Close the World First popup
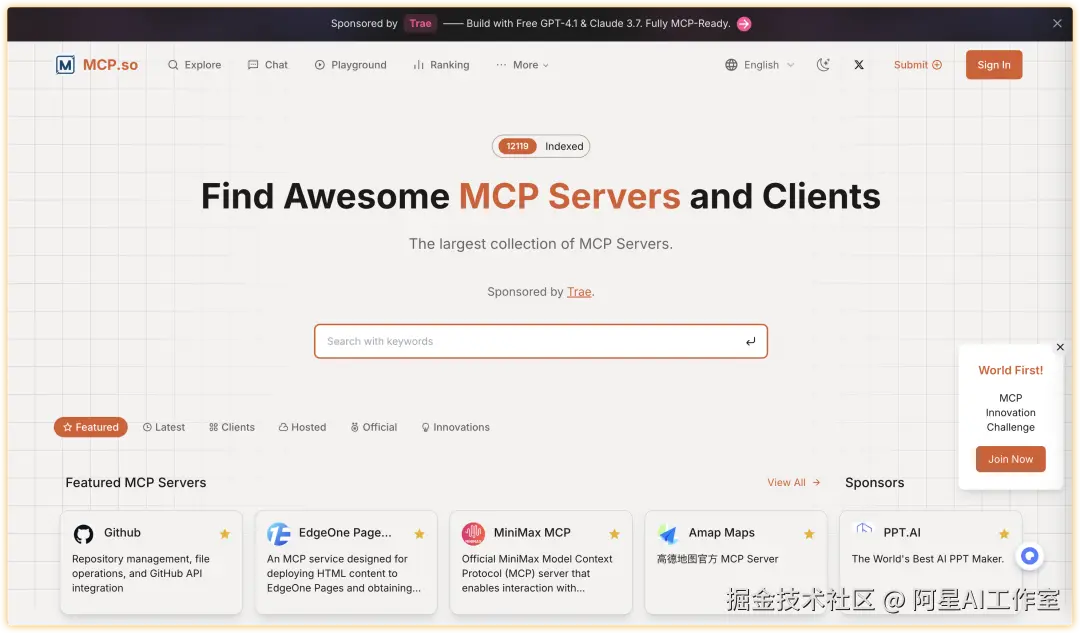 click(x=1060, y=347)
